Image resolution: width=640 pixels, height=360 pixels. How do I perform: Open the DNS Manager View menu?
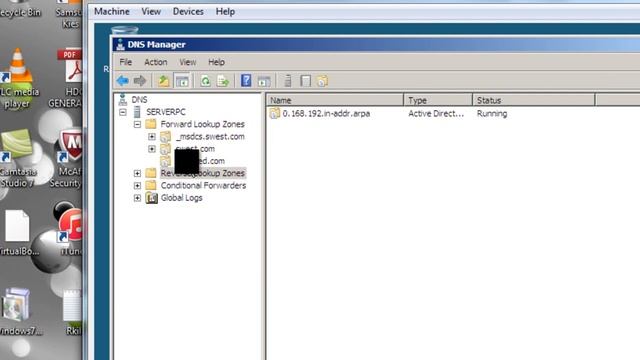(x=187, y=62)
